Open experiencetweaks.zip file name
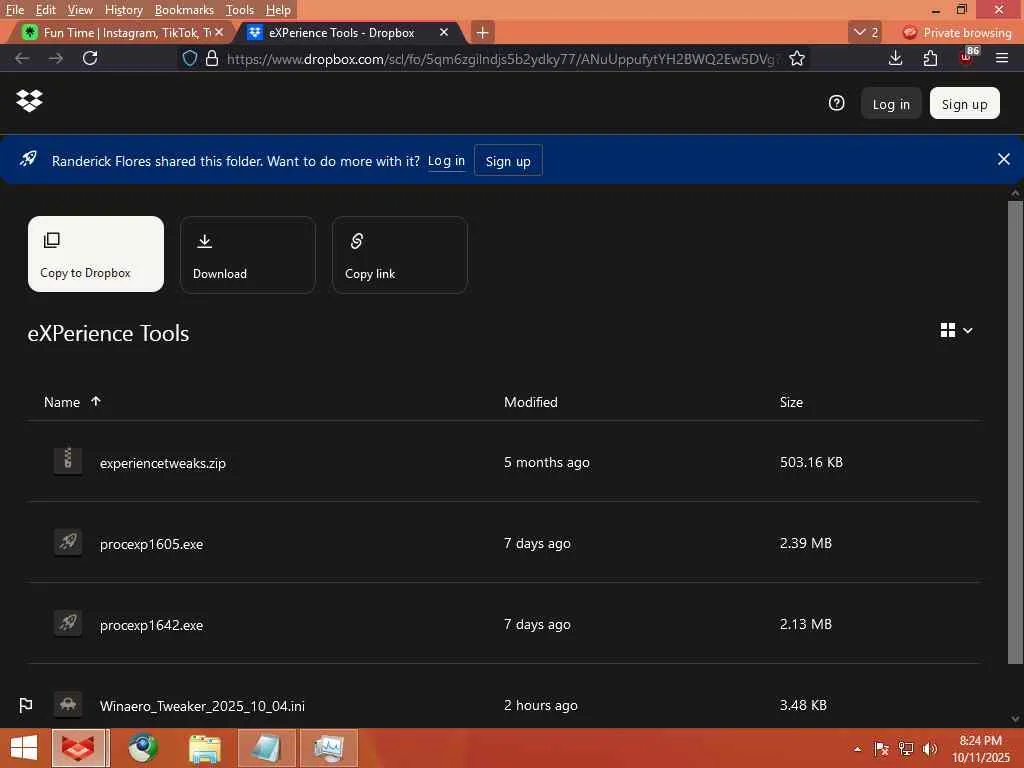1024x768 pixels. (163, 463)
